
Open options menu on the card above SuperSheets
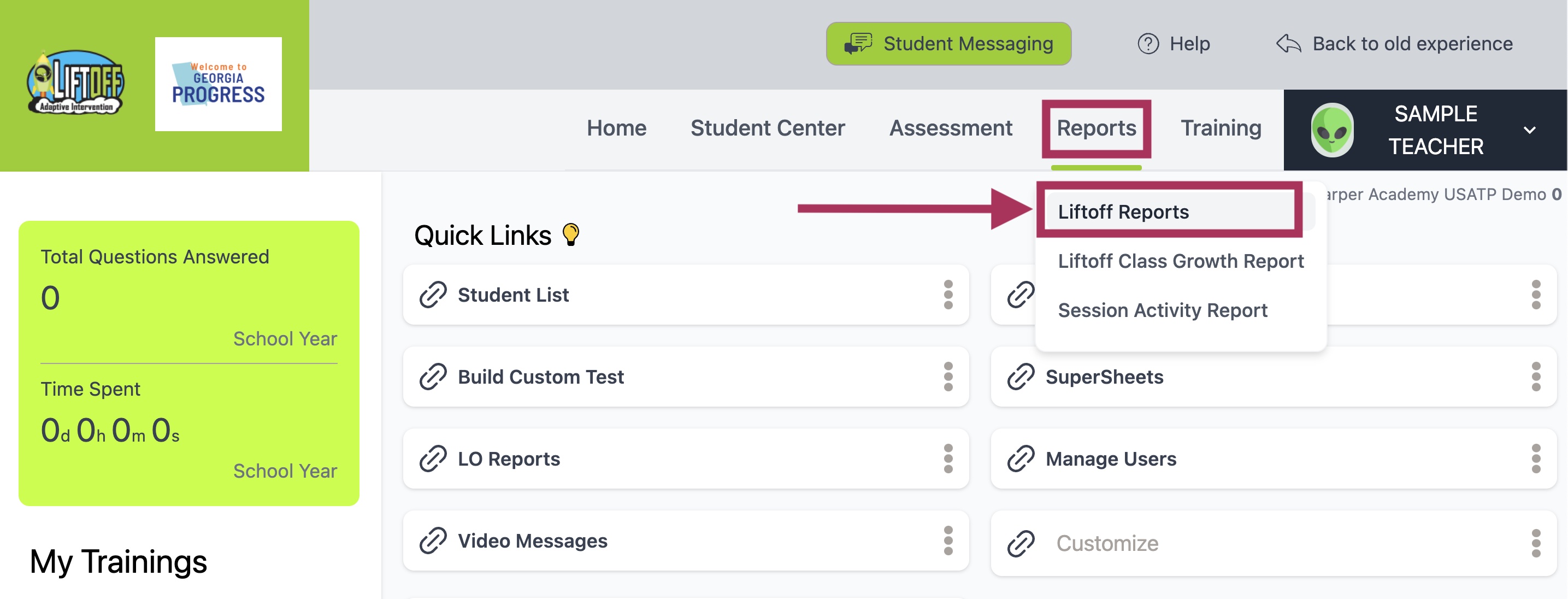click(x=1536, y=295)
